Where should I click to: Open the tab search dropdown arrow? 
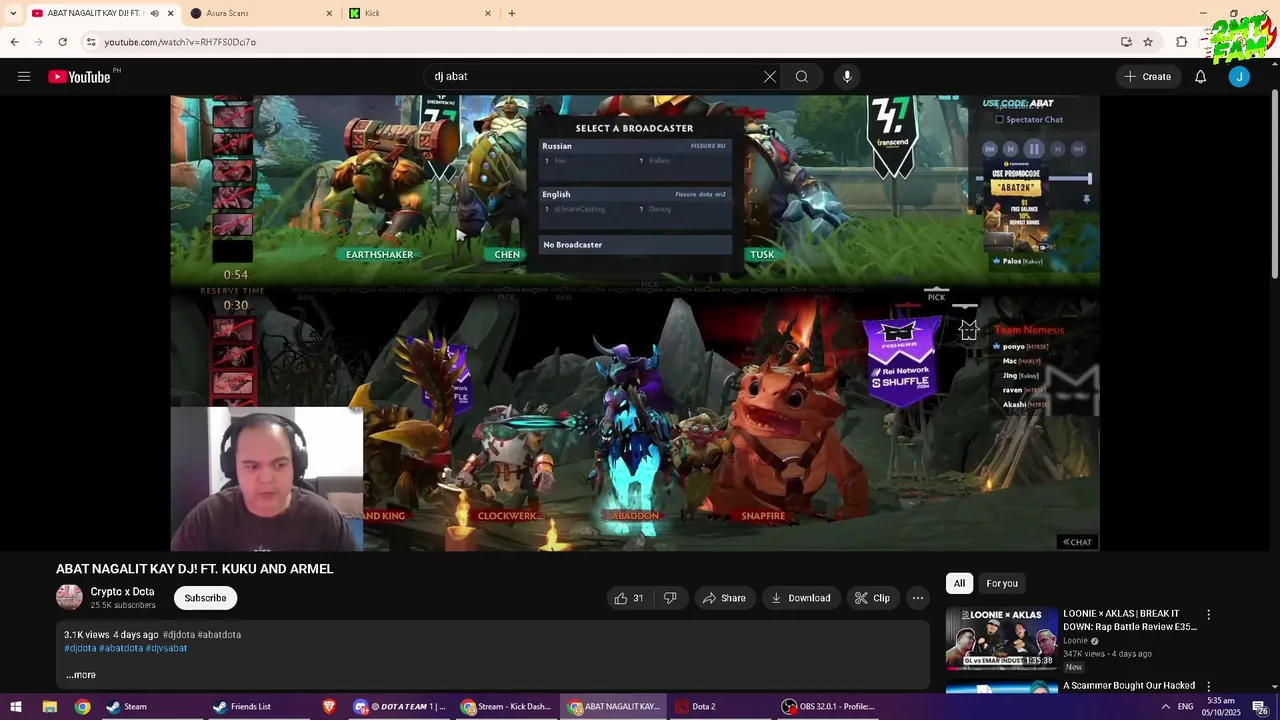13,13
